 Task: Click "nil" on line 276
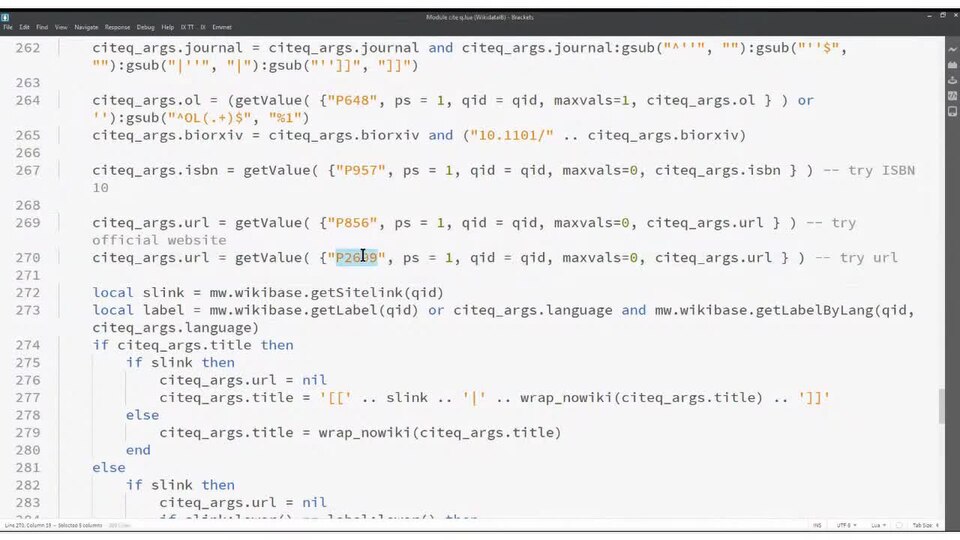pyautogui.click(x=314, y=380)
